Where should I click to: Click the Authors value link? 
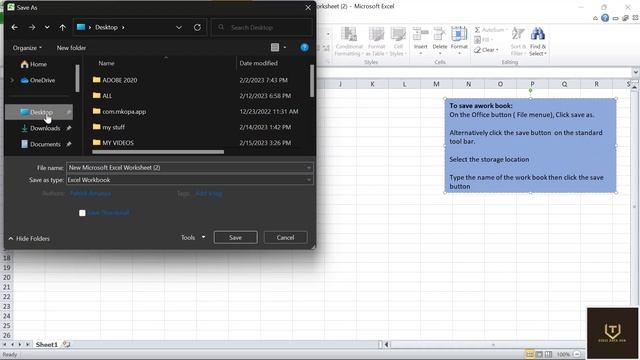[90, 193]
